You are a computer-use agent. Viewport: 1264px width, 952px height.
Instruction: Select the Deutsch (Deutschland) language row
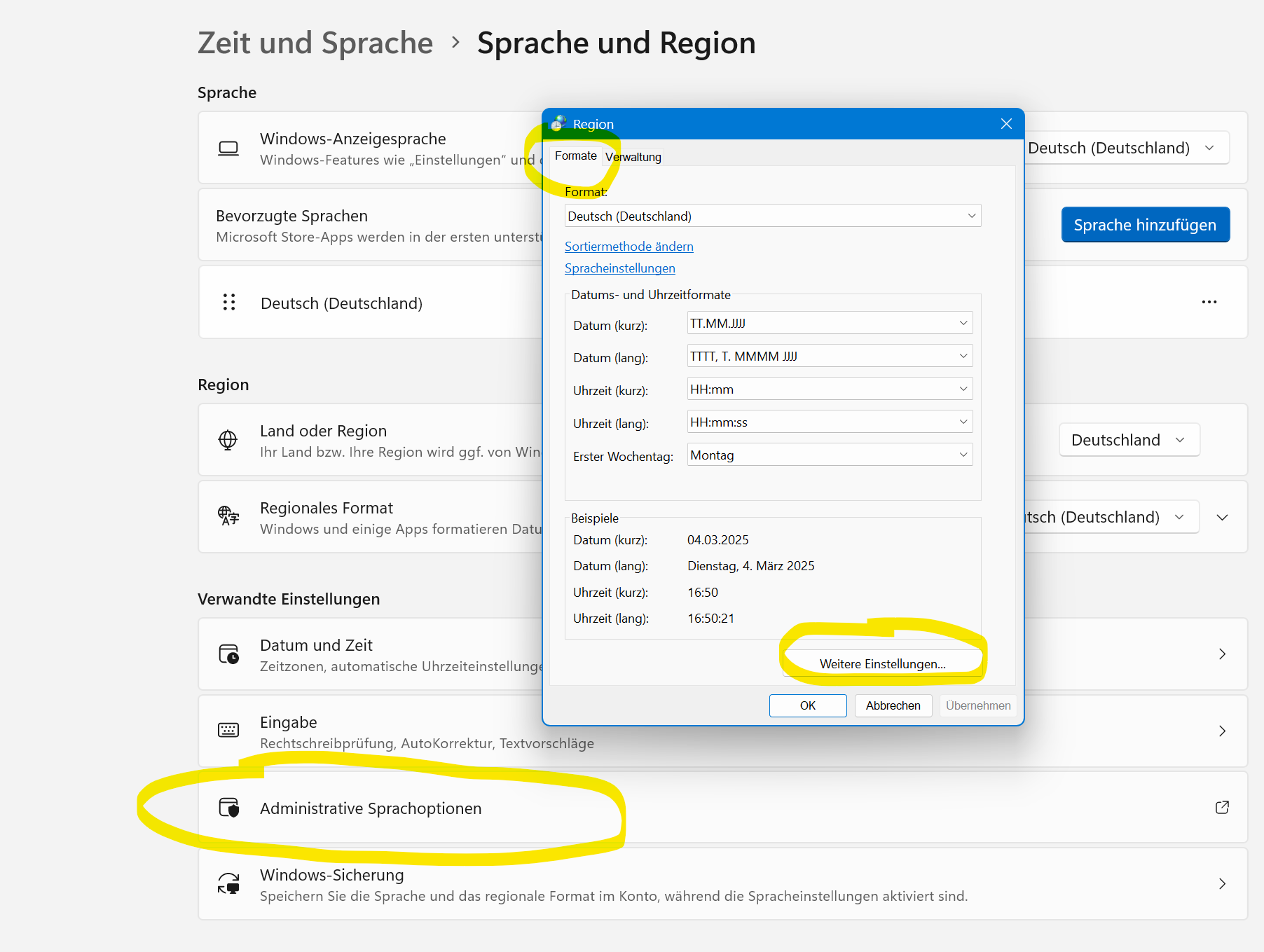click(x=722, y=302)
